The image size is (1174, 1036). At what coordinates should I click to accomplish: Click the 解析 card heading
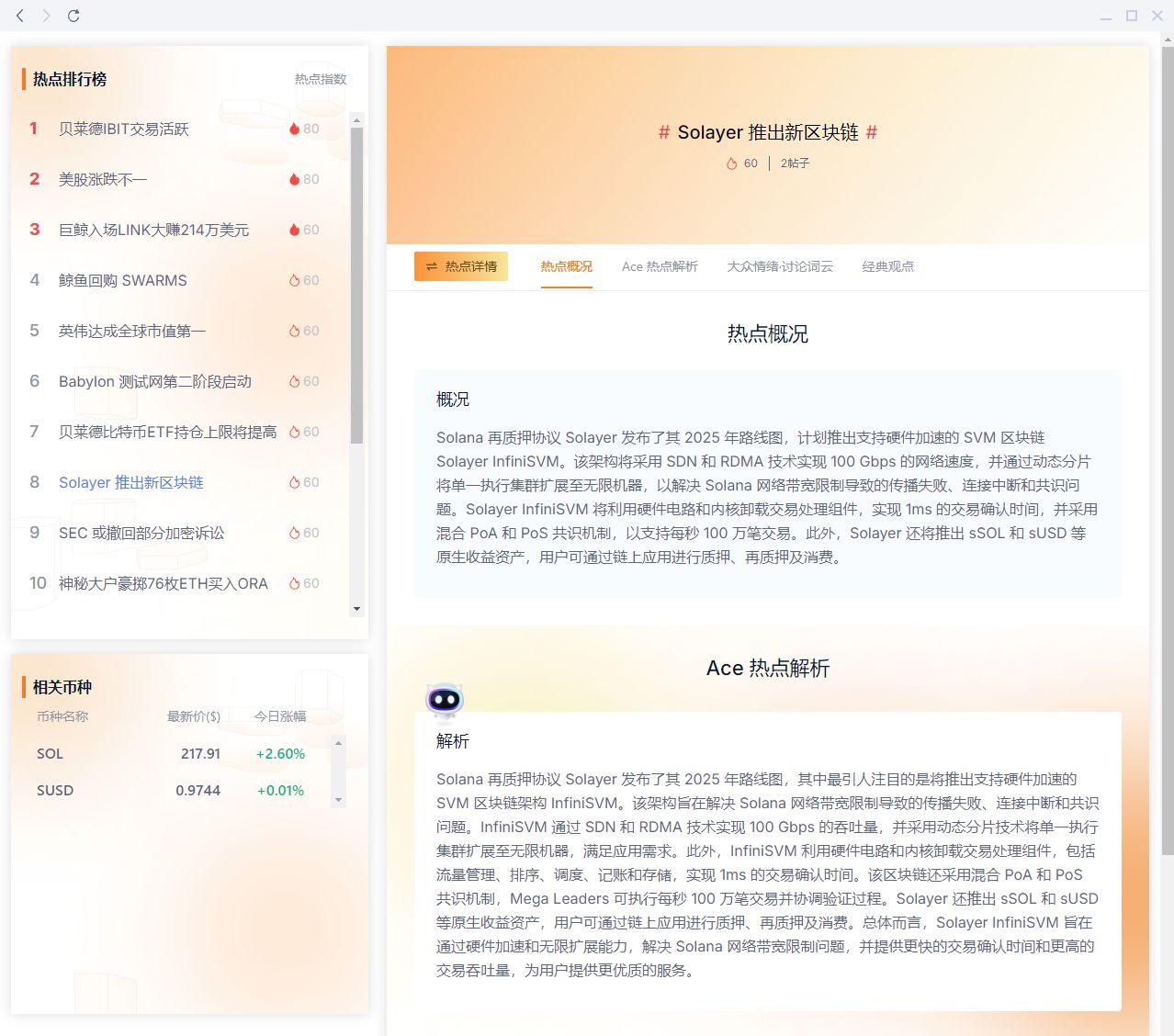[x=453, y=741]
